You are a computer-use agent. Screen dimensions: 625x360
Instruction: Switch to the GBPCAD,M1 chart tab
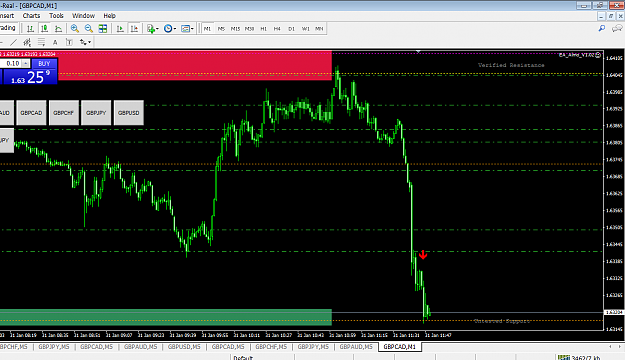399,347
